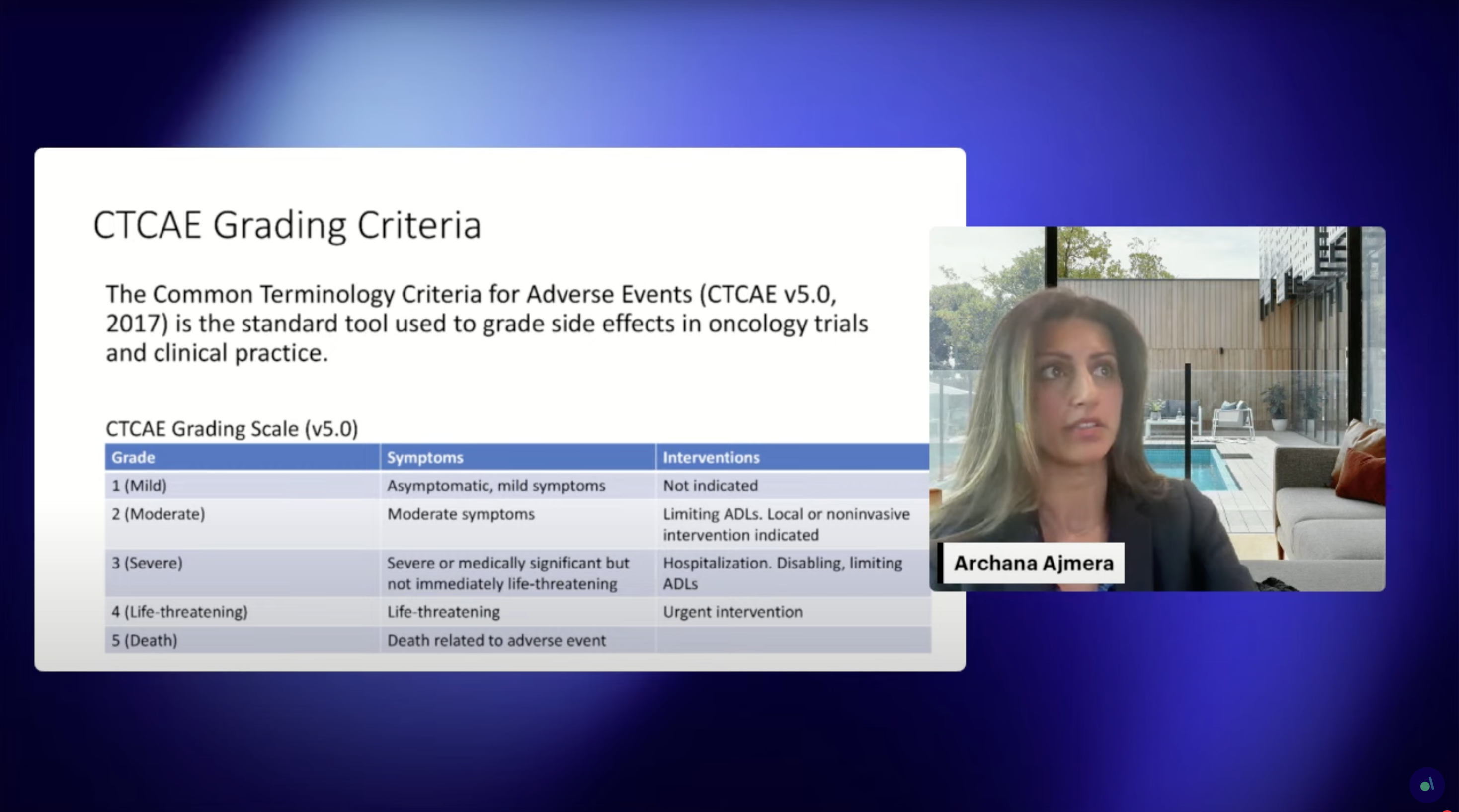
Task: Click the 'Interventions' column header
Action: click(793, 457)
